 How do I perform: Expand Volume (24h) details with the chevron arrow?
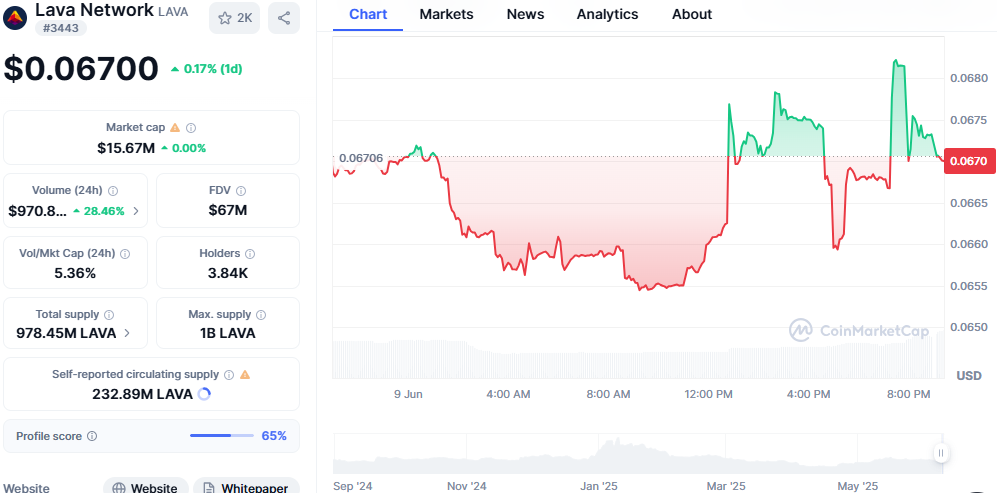(136, 211)
